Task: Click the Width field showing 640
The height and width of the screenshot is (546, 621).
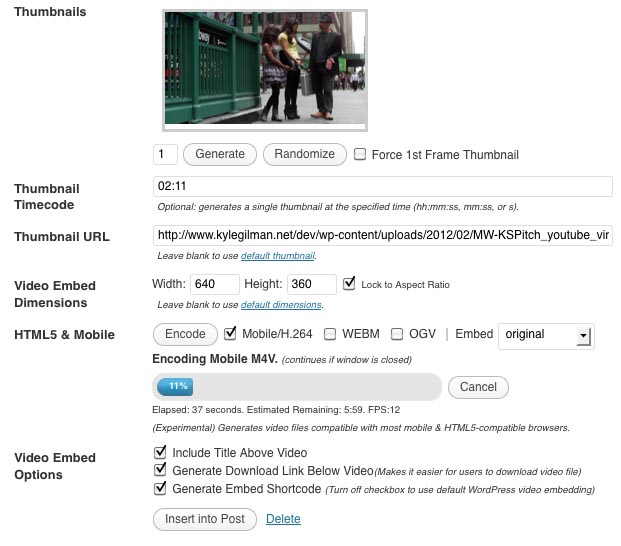Action: [215, 284]
